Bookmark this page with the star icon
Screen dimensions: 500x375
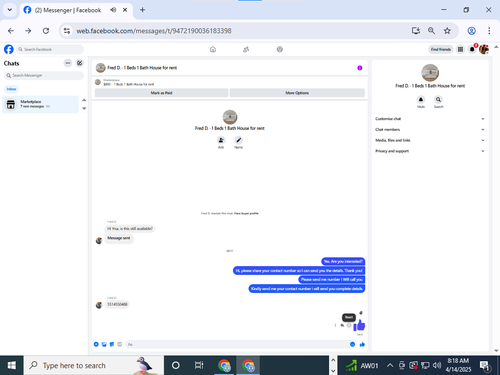click(x=447, y=31)
